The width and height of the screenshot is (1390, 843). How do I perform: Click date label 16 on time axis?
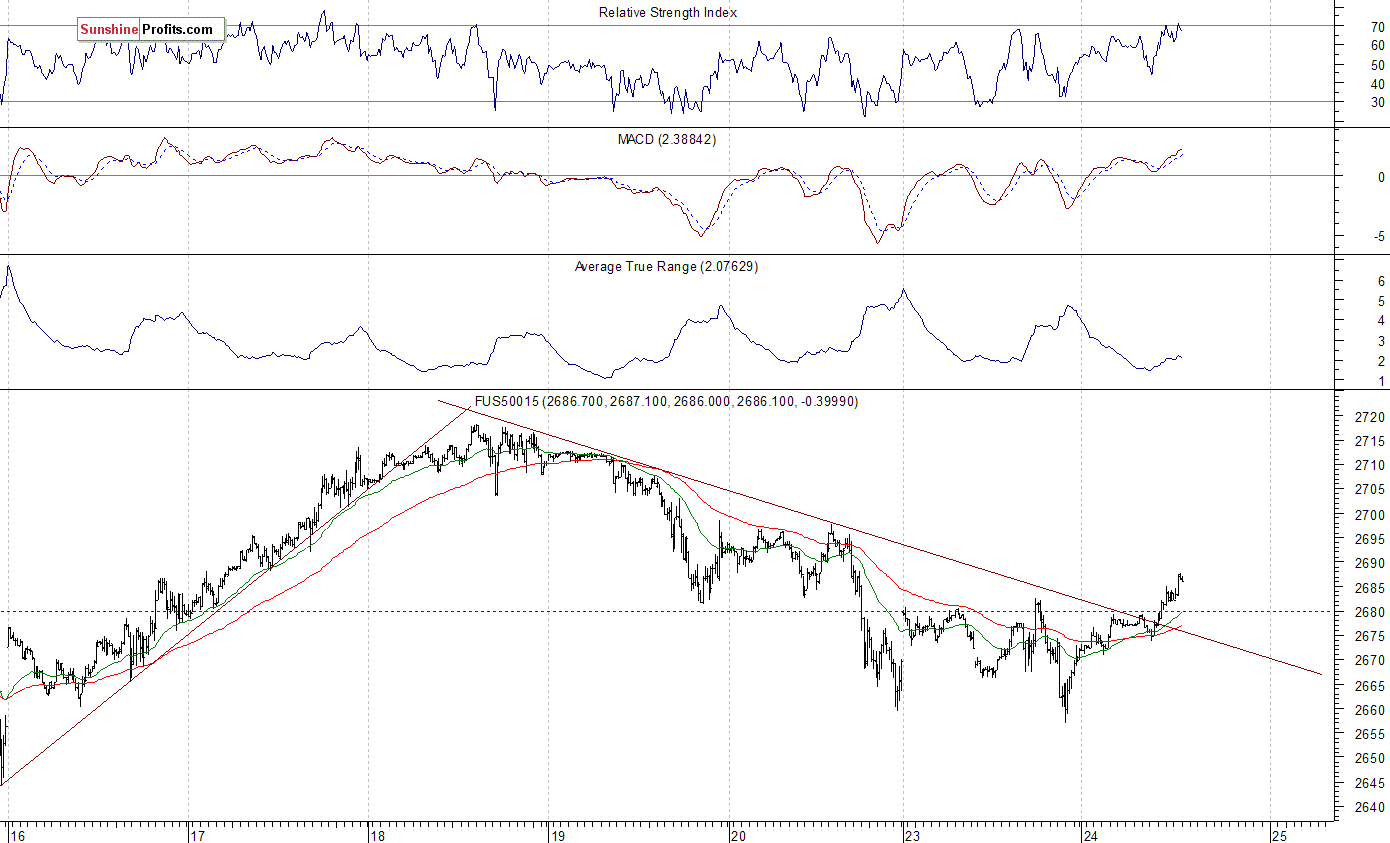point(17,835)
